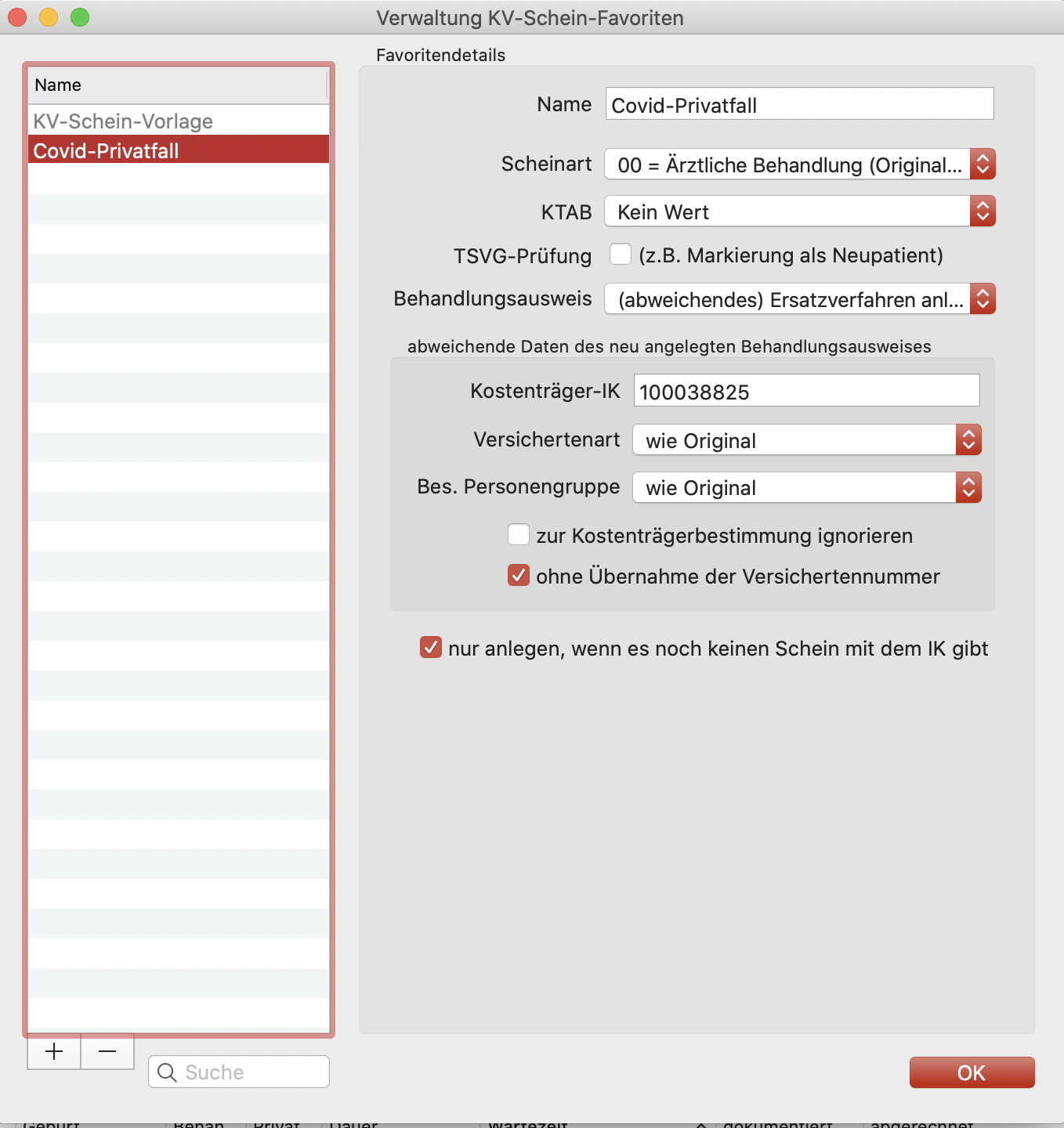Screen dimensions: 1064x1128
Task: Open the KTAB dropdown
Action: click(800, 211)
